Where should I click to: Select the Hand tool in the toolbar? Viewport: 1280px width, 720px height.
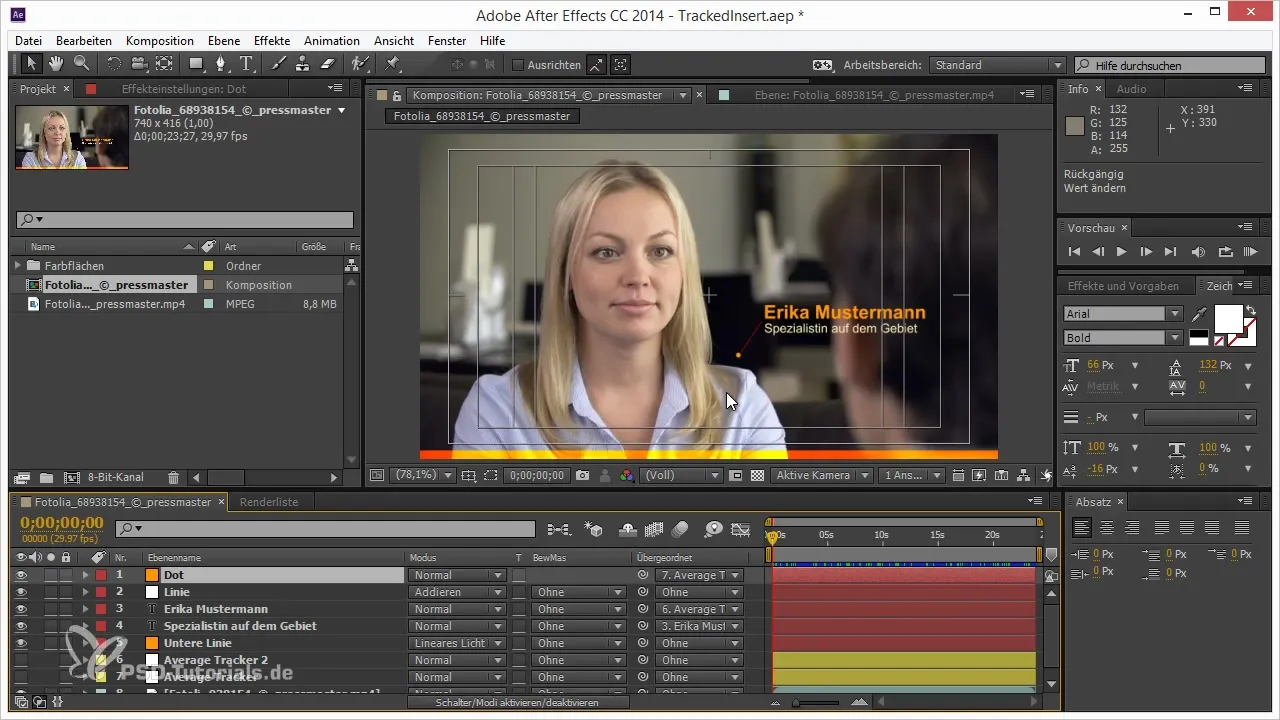56,64
